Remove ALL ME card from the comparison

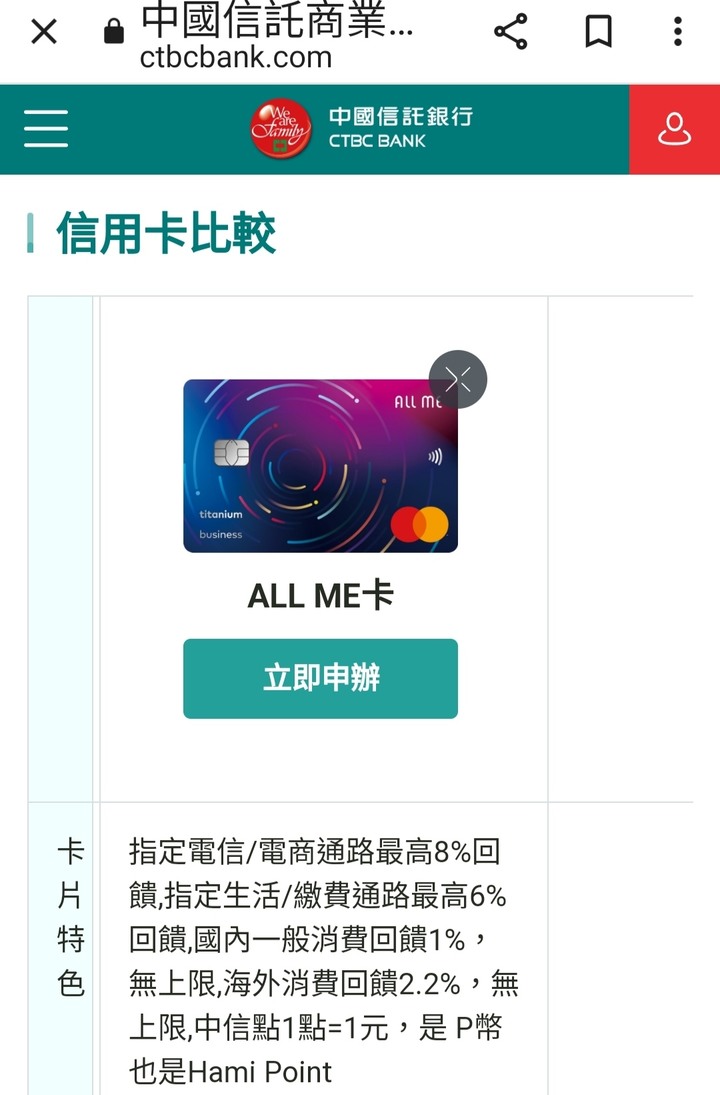pyautogui.click(x=458, y=379)
